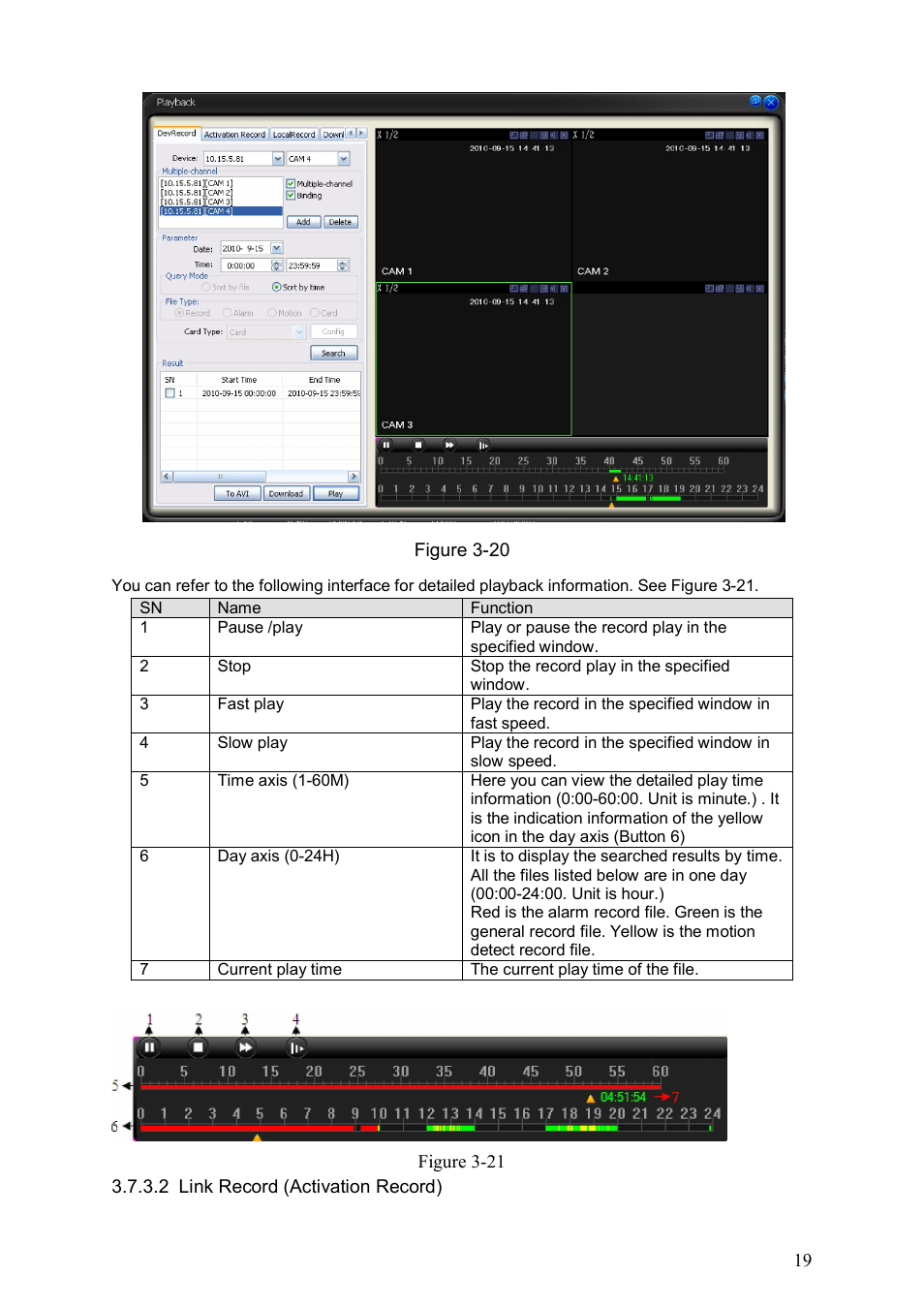Click Pause button in Figure 3-21 bar
Image resolution: width=924 pixels, height=1308 pixels.
click(x=149, y=1047)
